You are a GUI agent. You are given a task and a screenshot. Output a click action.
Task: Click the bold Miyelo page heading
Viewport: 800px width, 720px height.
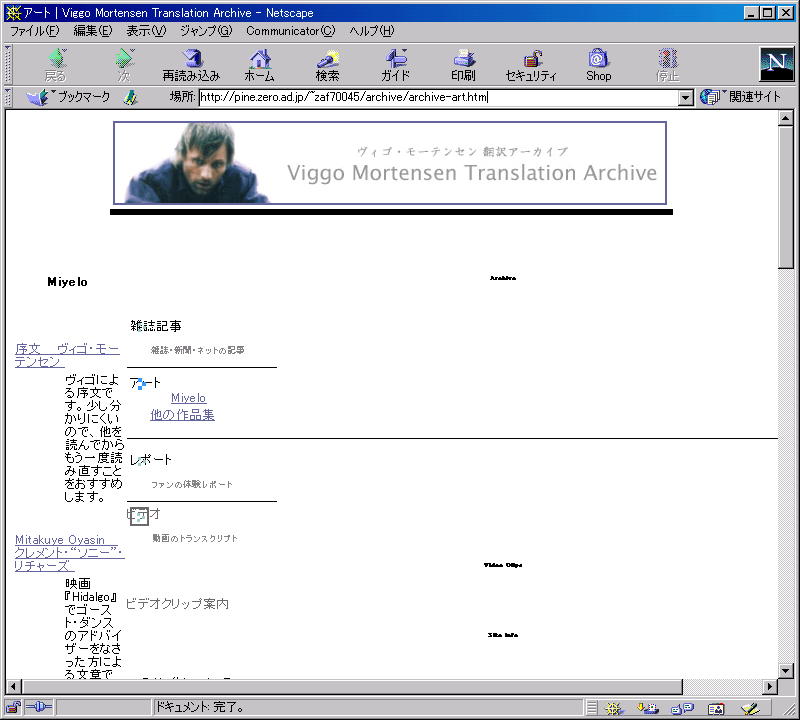(x=67, y=282)
